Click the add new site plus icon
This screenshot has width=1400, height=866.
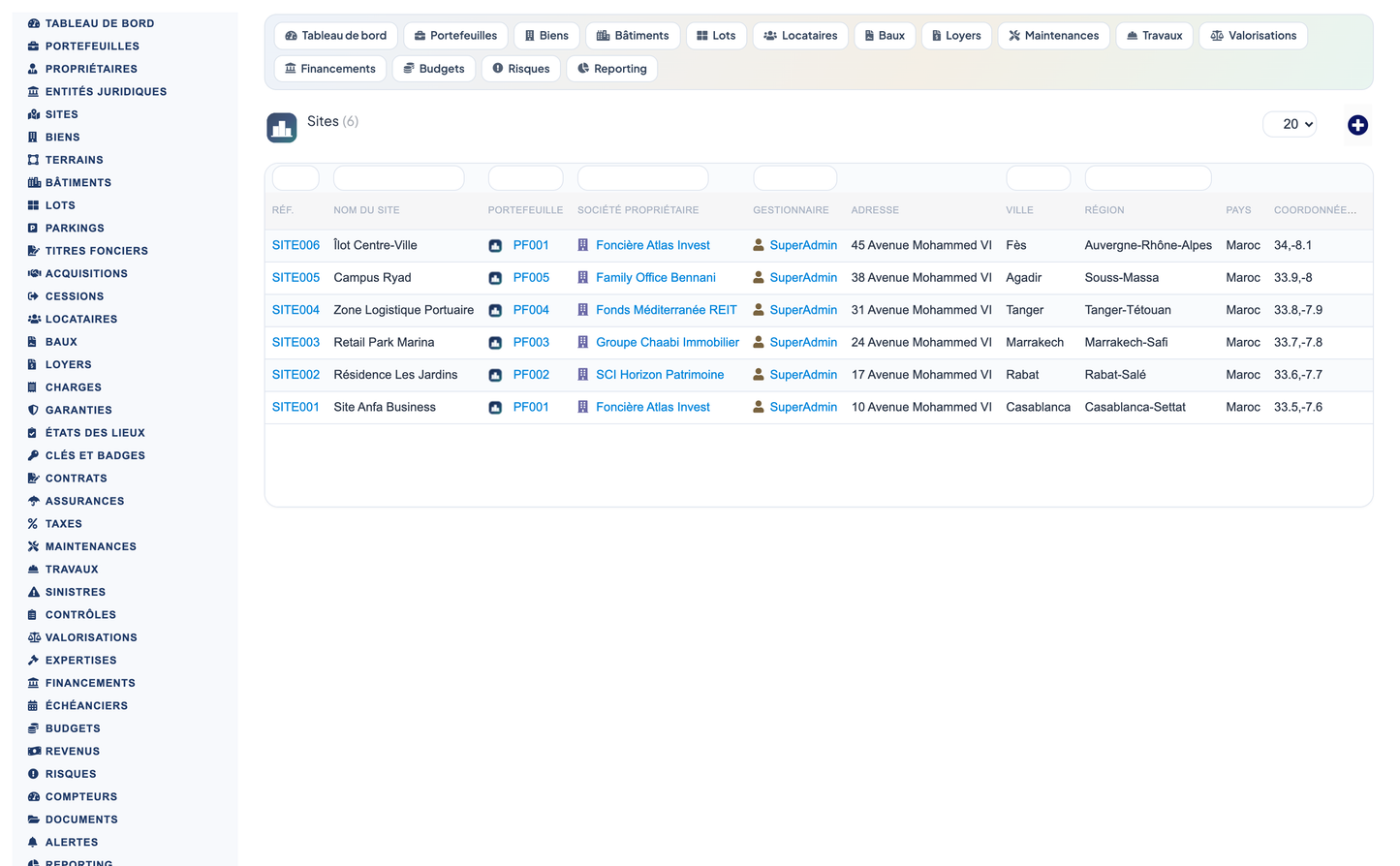point(1357,125)
